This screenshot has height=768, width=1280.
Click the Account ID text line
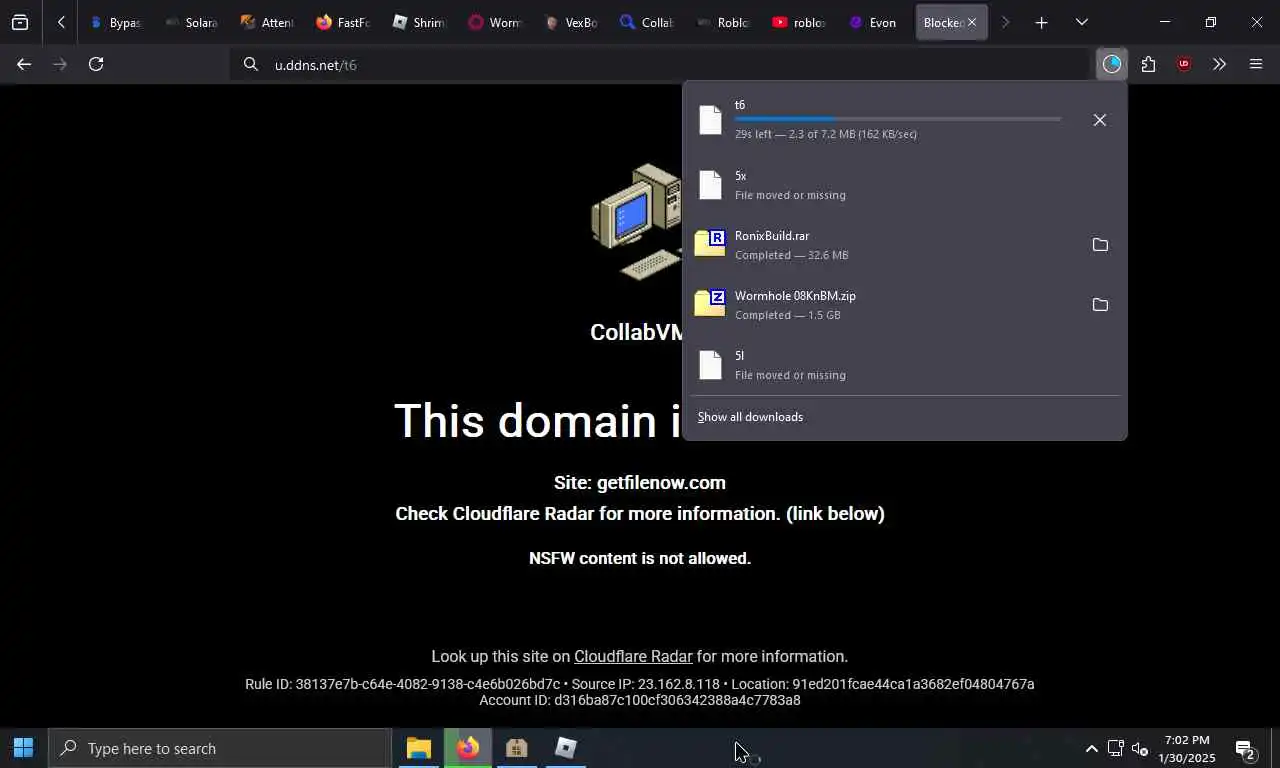pyautogui.click(x=640, y=700)
